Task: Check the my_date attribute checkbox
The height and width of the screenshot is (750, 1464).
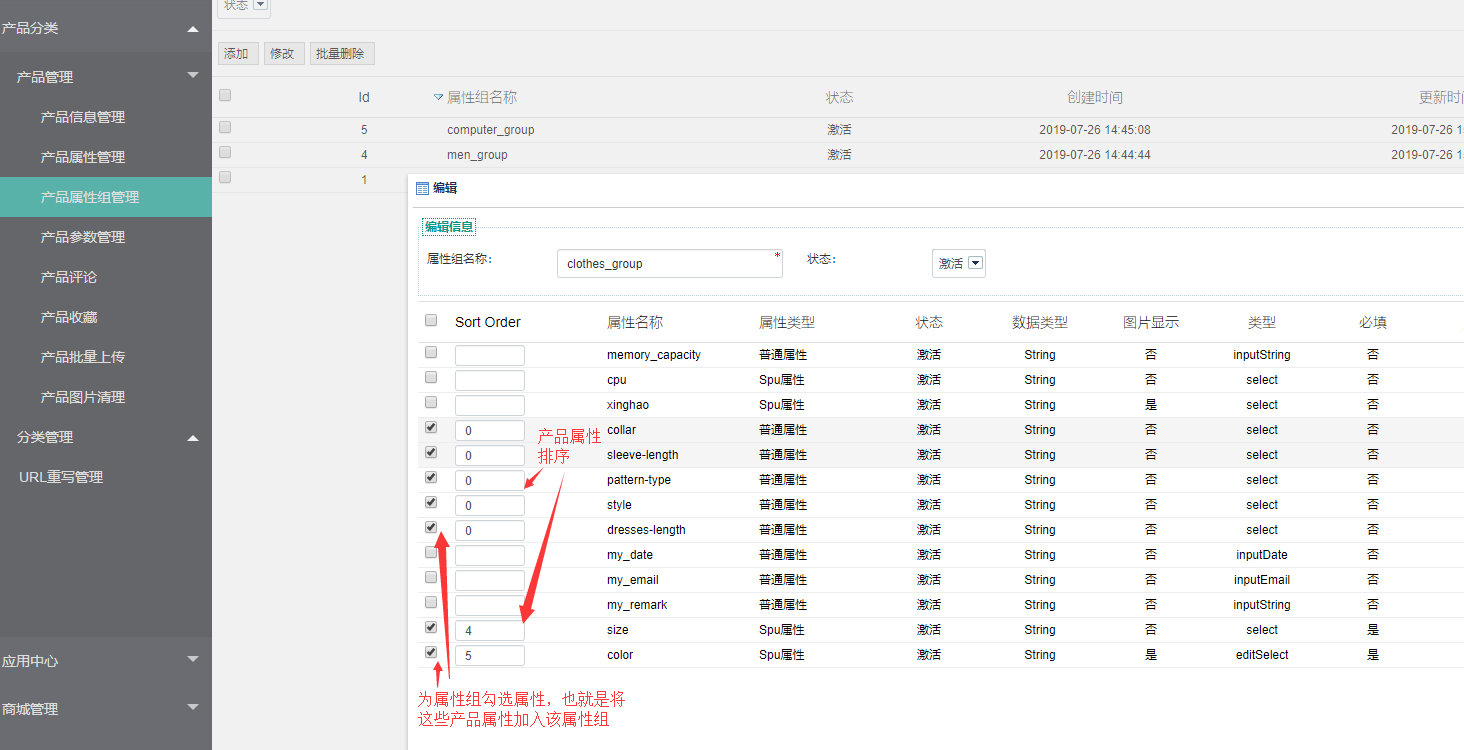Action: (431, 552)
